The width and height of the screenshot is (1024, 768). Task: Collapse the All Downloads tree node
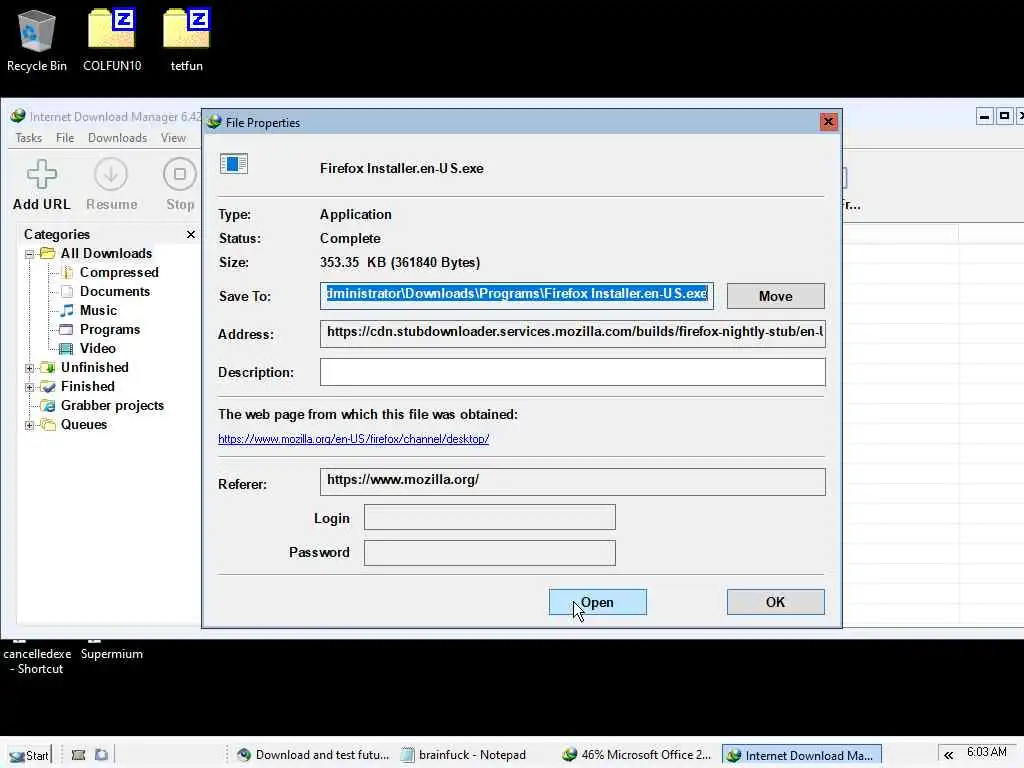[x=29, y=254]
